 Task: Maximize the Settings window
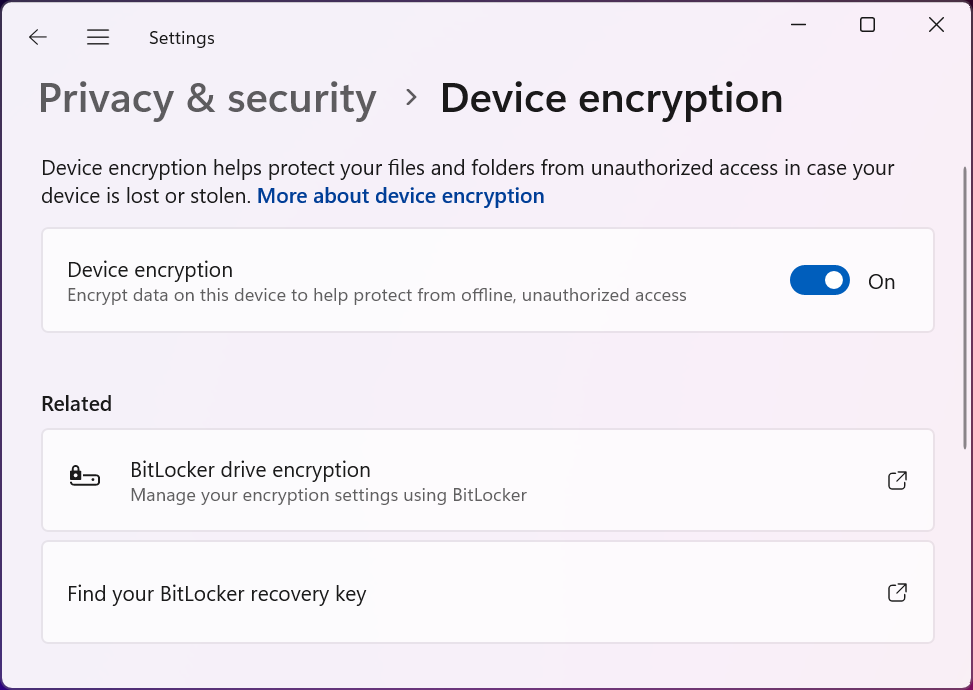pyautogui.click(x=867, y=25)
